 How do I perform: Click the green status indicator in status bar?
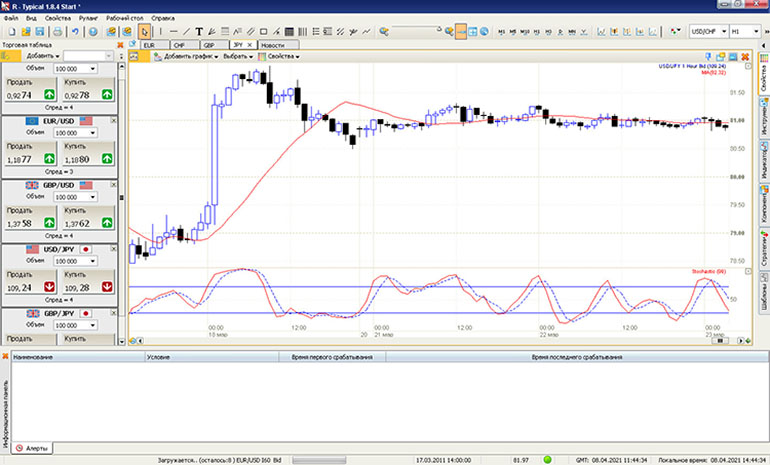(548, 460)
